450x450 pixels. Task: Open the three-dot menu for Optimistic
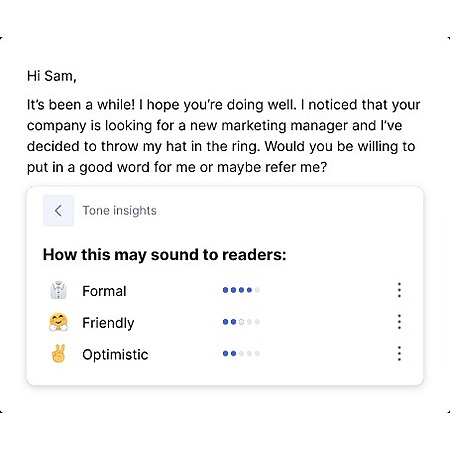pyautogui.click(x=399, y=353)
